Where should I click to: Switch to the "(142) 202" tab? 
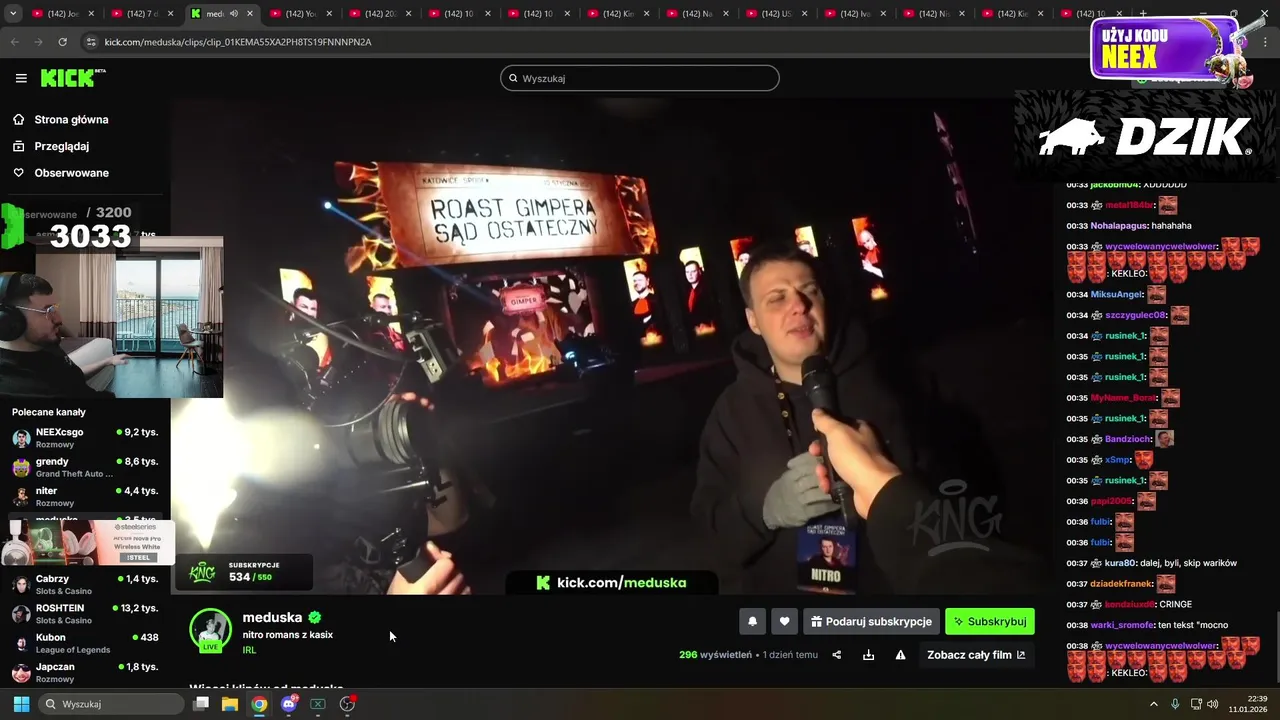380,14
